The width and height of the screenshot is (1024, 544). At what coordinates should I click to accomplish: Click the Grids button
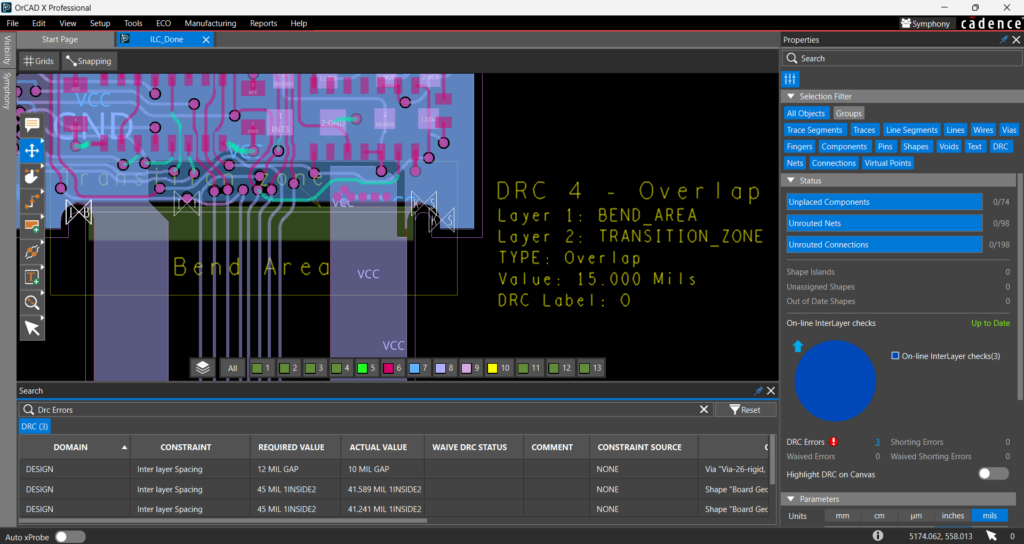pos(39,61)
